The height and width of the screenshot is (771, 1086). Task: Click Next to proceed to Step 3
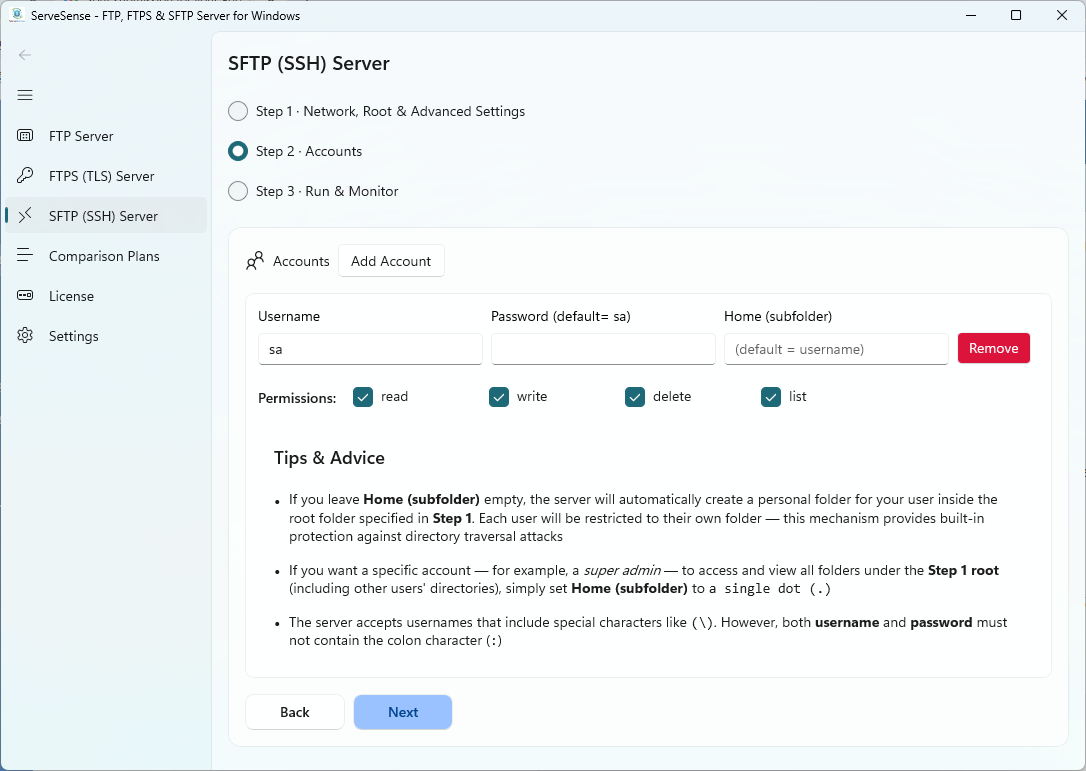(x=403, y=712)
